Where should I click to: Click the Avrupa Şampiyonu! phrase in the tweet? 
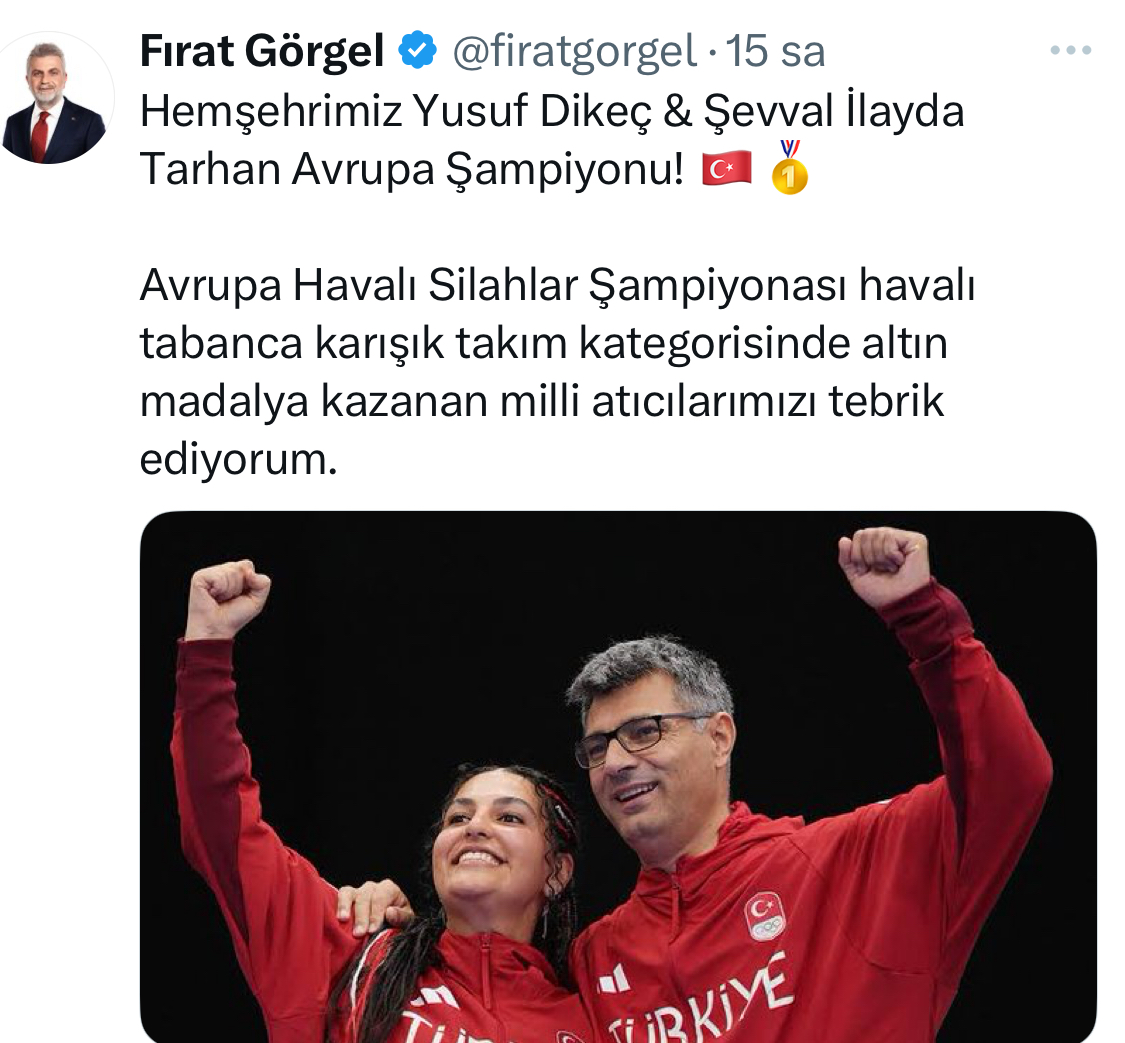point(488,170)
